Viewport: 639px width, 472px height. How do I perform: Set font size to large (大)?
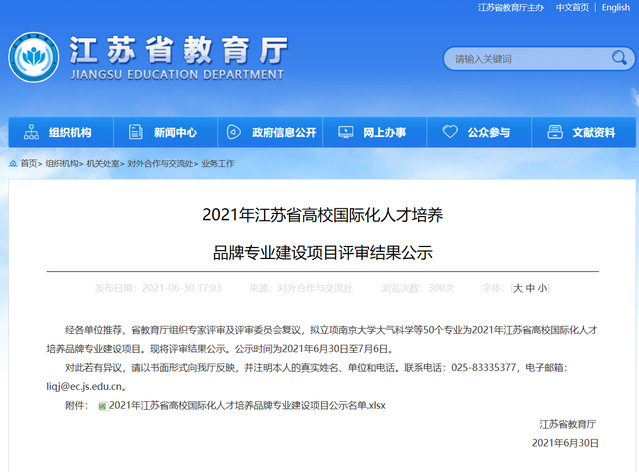point(518,288)
